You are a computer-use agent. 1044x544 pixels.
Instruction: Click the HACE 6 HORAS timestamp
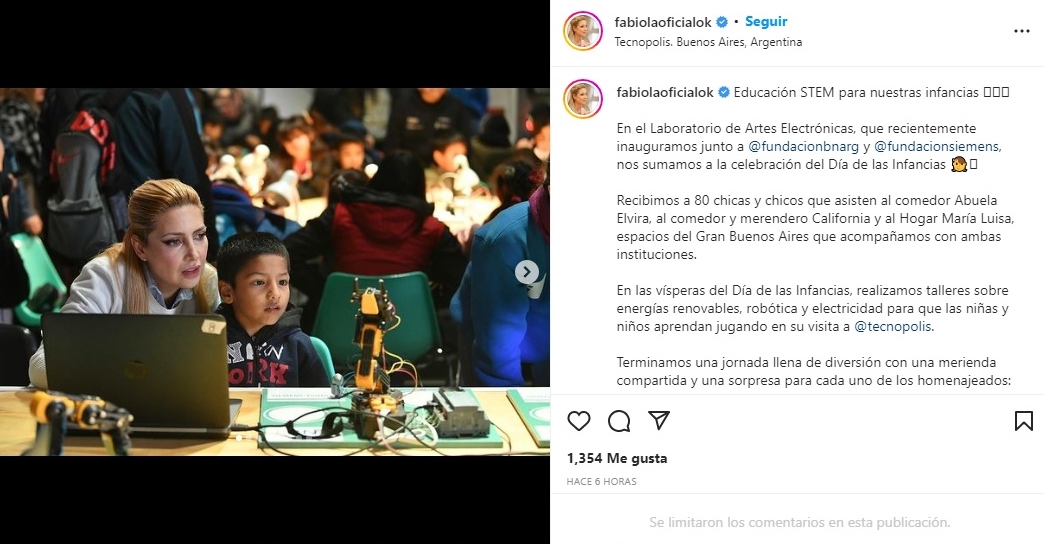pos(601,481)
